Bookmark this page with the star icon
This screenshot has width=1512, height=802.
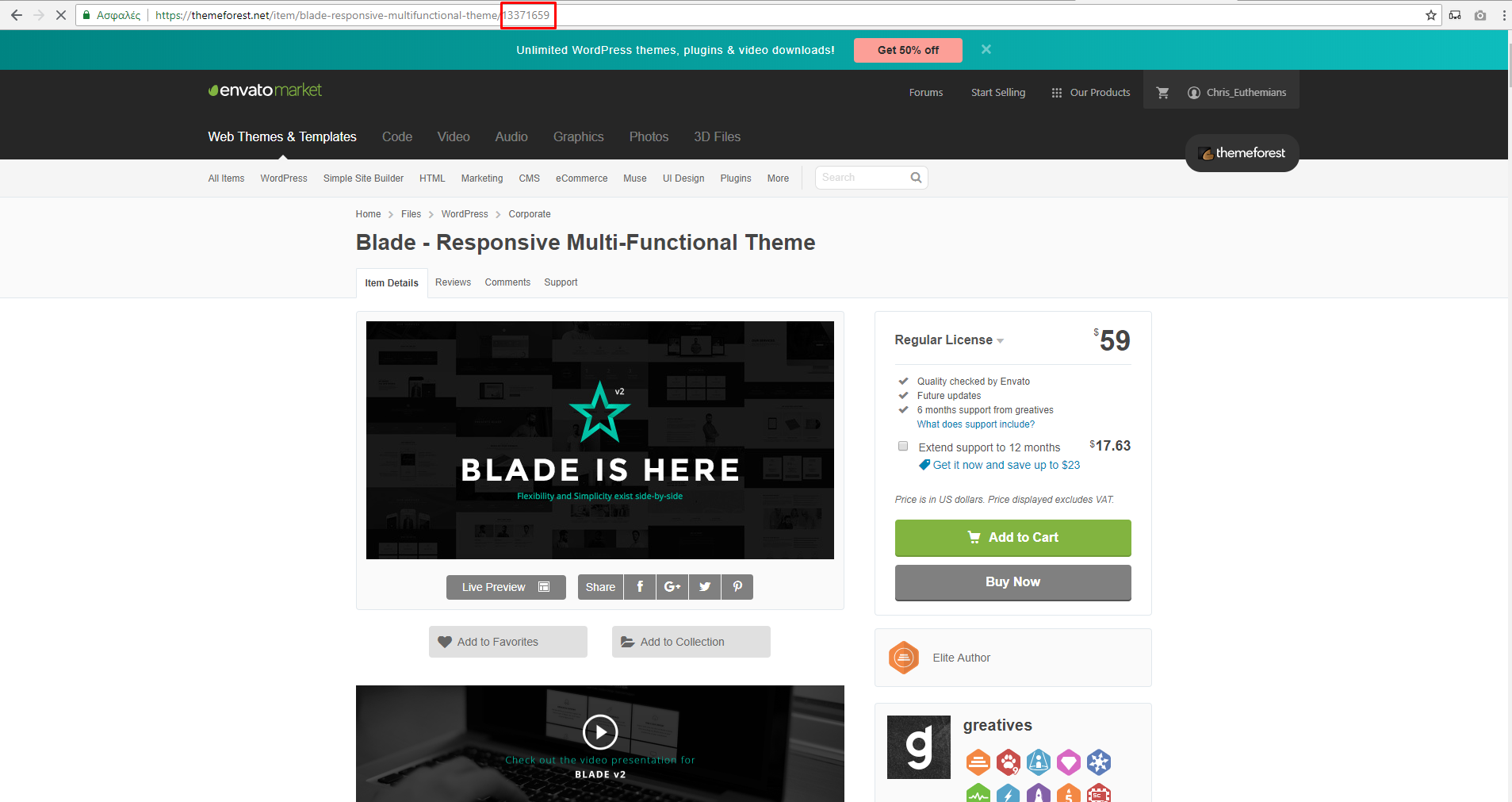click(x=1431, y=15)
